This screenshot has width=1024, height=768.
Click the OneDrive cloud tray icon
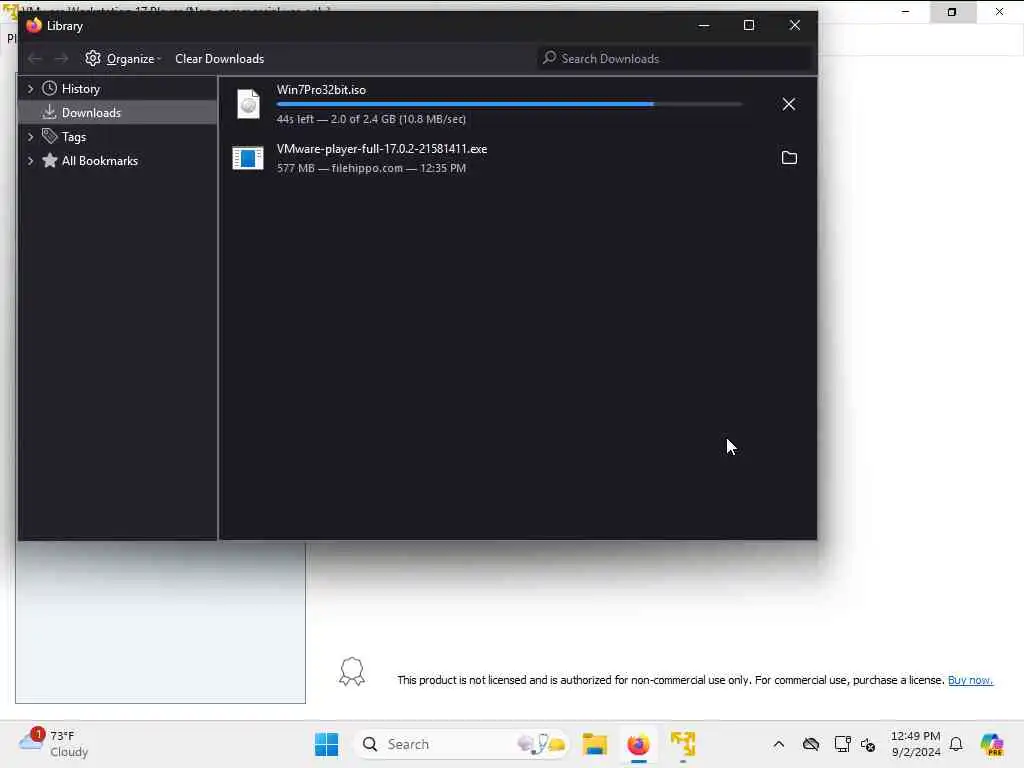(810, 744)
